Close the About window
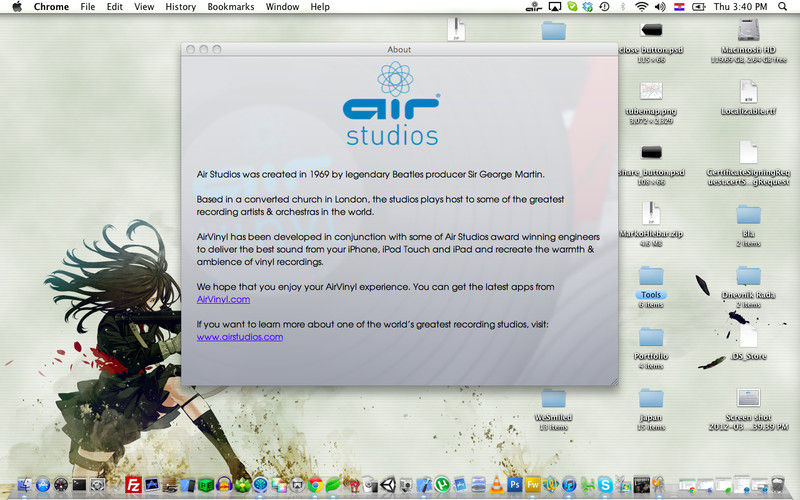800x500 pixels. pyautogui.click(x=190, y=49)
